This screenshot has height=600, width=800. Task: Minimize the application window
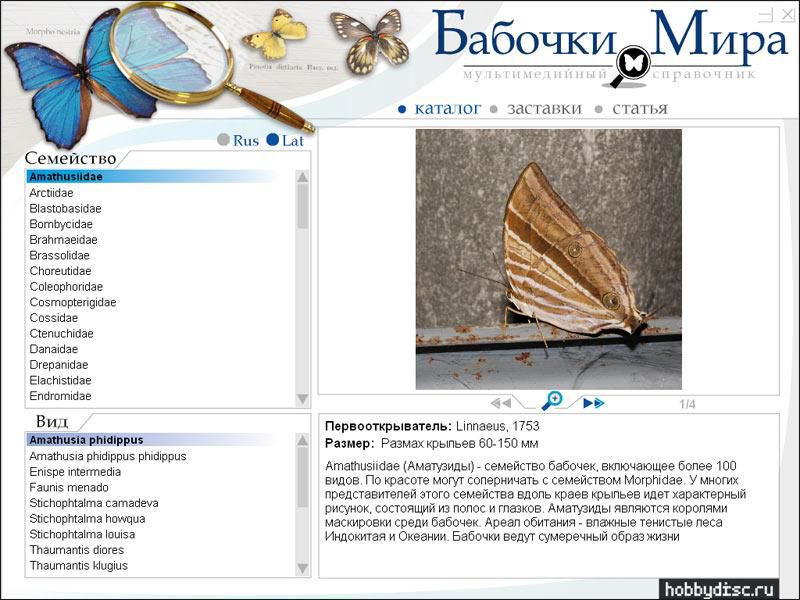point(764,14)
